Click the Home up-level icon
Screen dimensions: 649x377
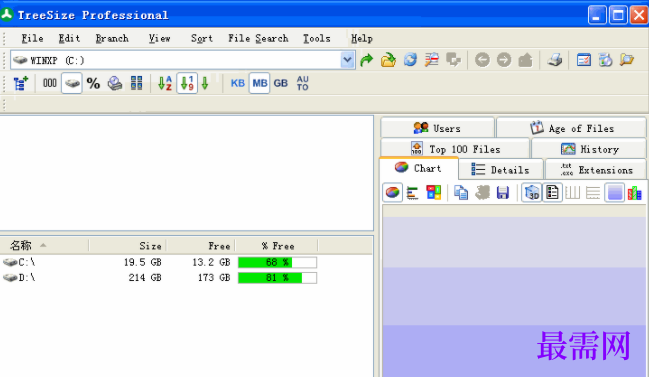pyautogui.click(x=525, y=60)
